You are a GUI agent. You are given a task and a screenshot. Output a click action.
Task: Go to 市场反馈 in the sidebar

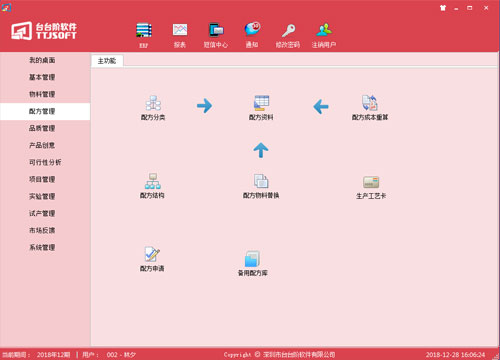(x=42, y=230)
